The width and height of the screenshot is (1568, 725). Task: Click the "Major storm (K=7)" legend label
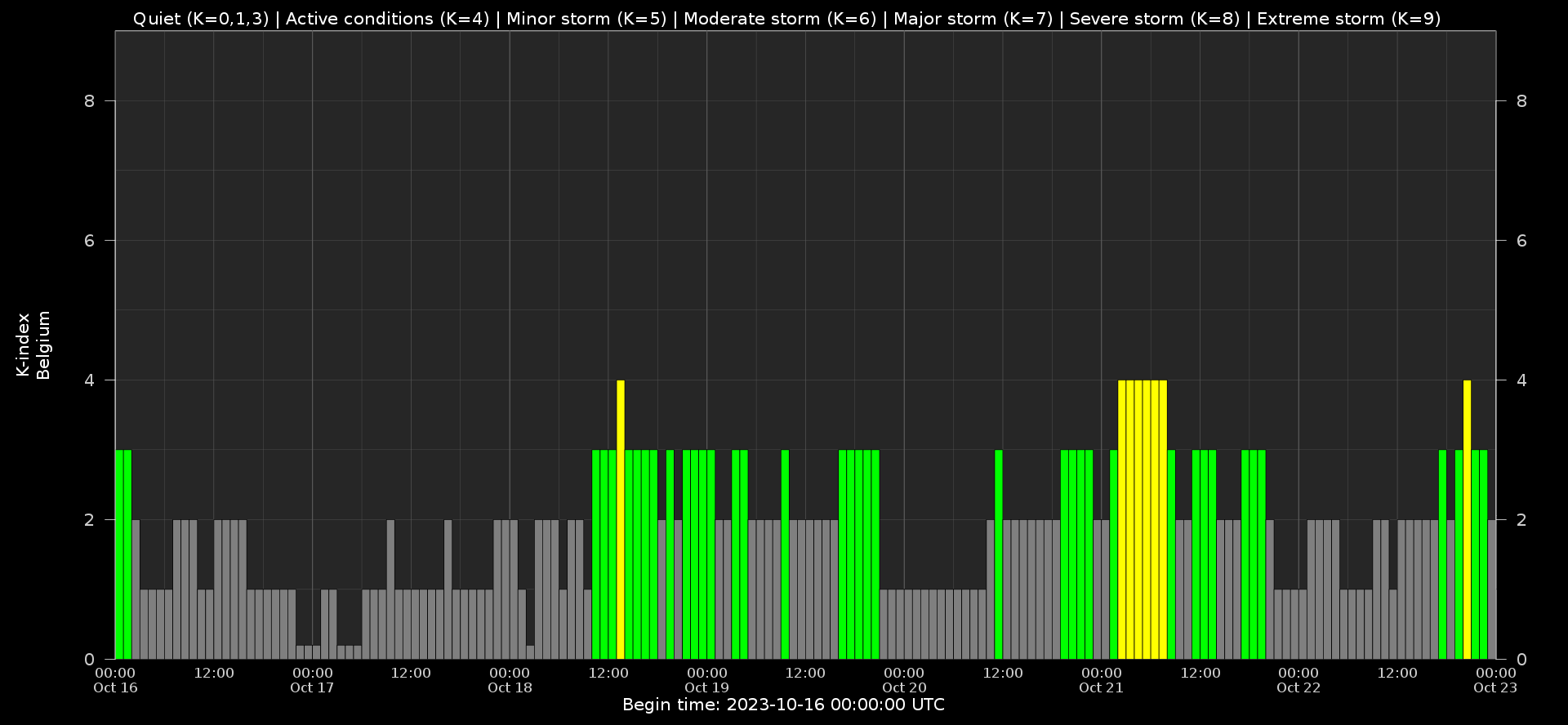click(x=973, y=19)
